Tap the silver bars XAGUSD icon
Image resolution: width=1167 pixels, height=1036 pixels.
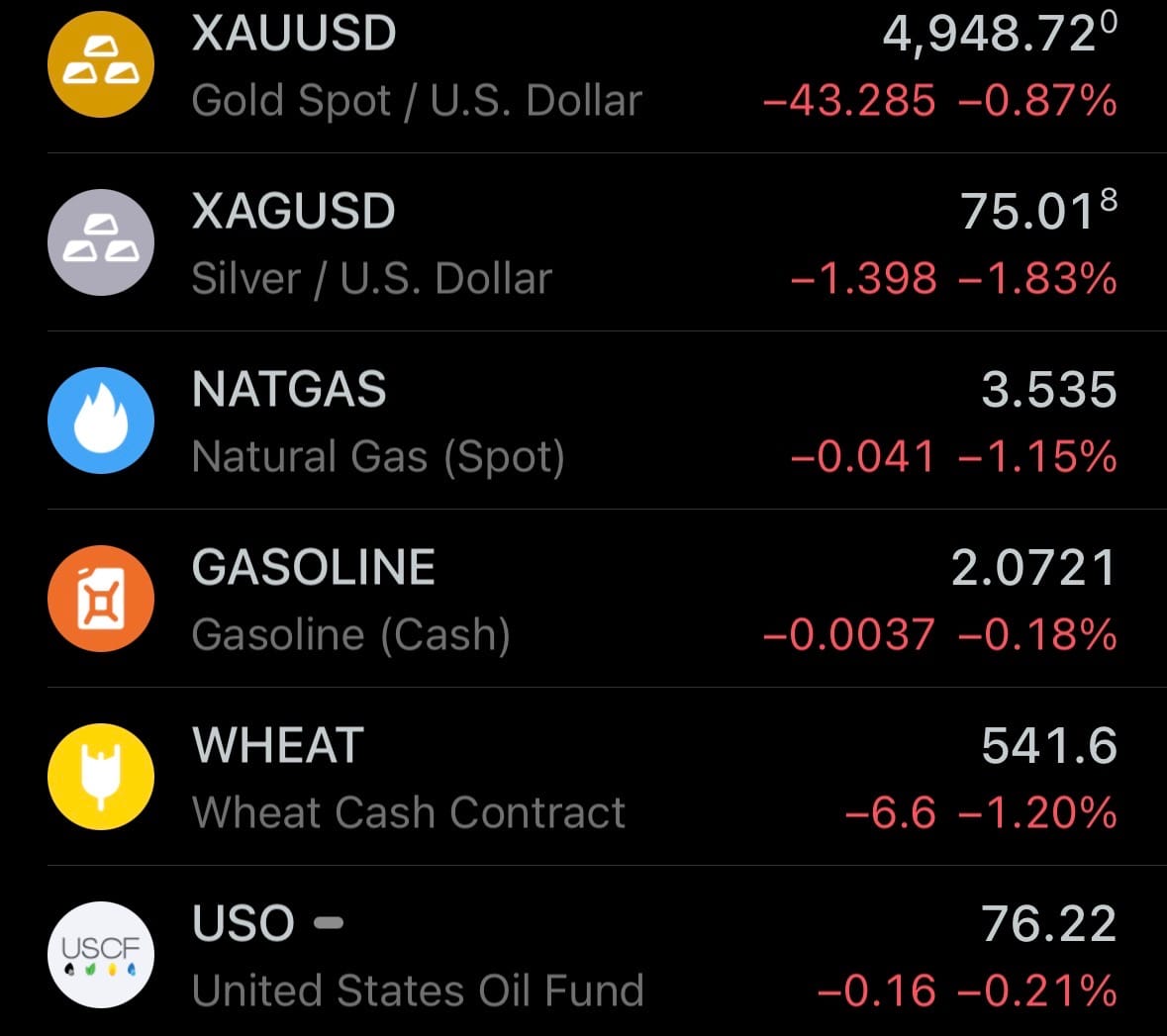(x=101, y=242)
